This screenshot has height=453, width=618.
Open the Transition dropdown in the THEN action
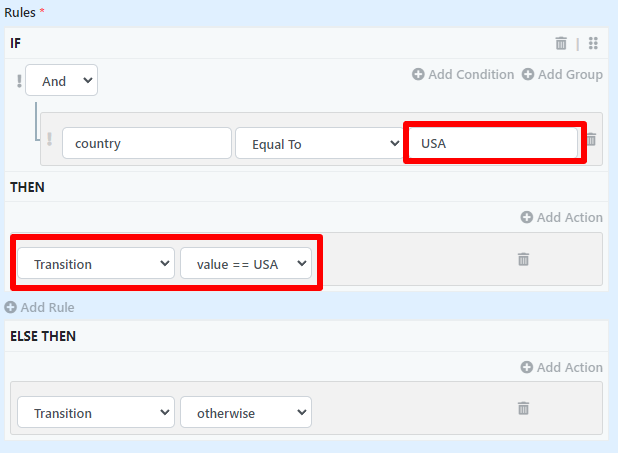[x=96, y=264]
